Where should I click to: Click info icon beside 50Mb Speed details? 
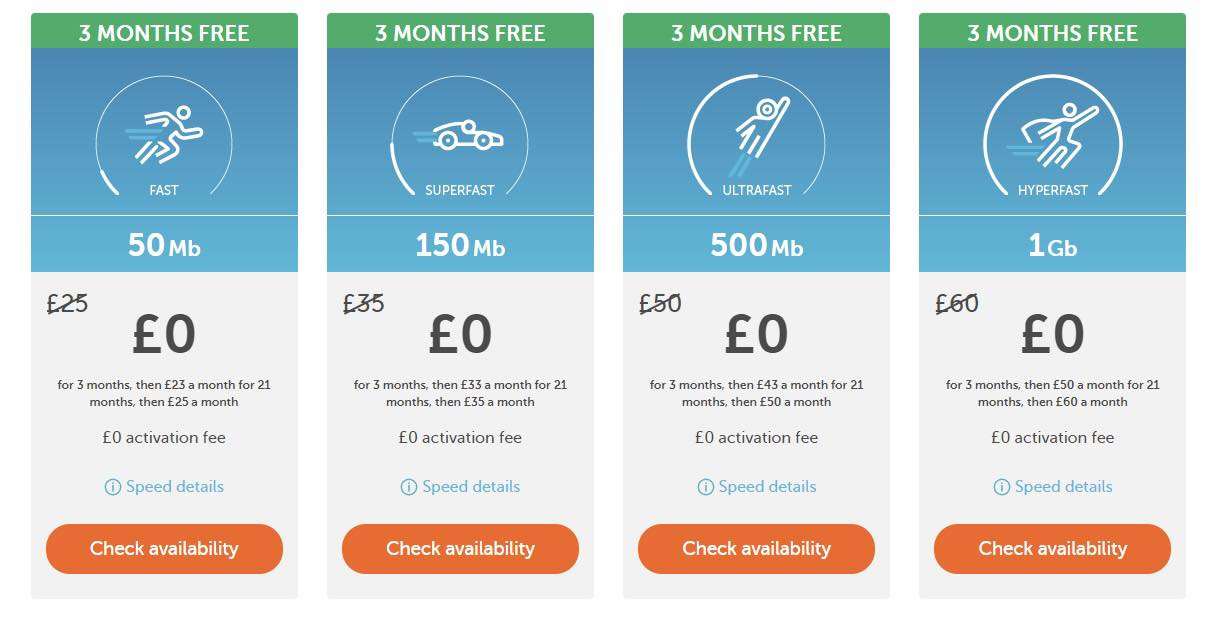tap(113, 487)
